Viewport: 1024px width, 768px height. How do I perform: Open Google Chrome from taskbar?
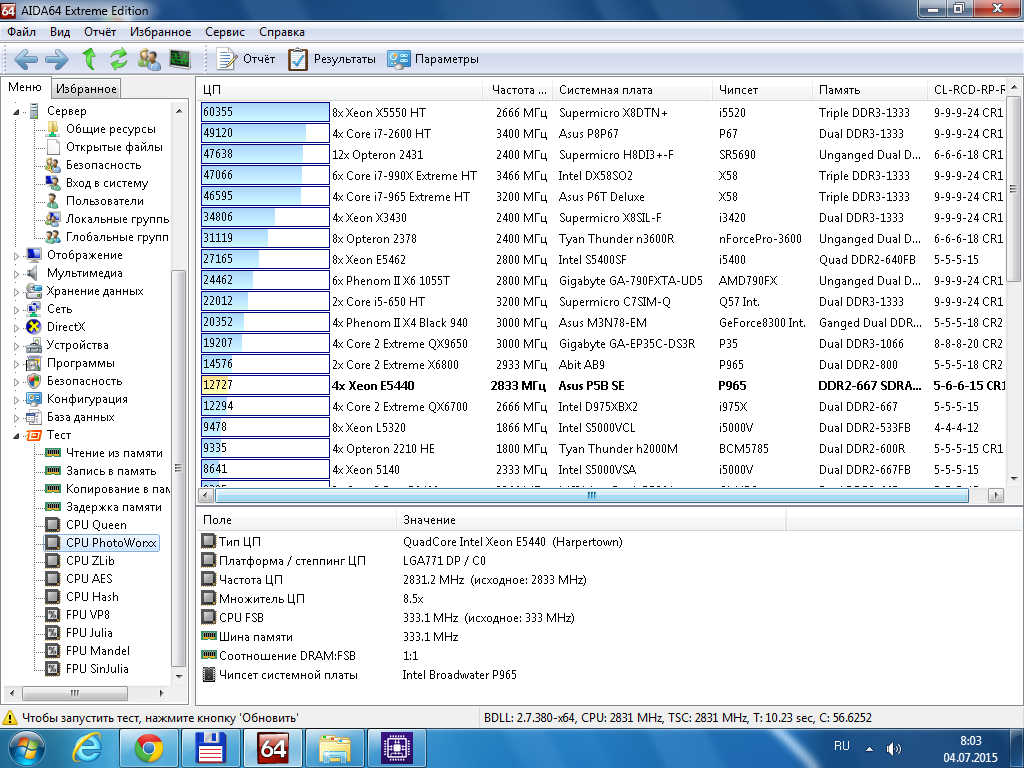click(x=148, y=748)
